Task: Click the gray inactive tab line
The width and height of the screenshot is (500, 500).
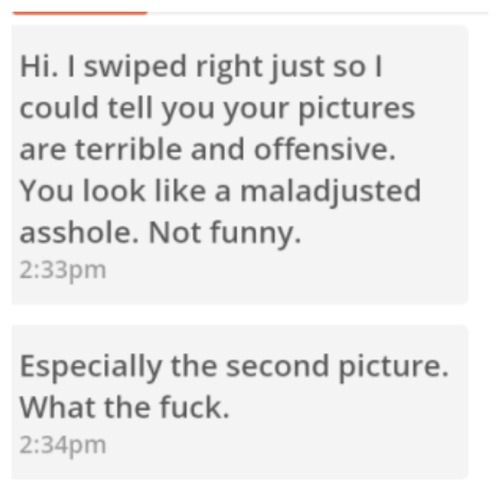Action: point(318,13)
